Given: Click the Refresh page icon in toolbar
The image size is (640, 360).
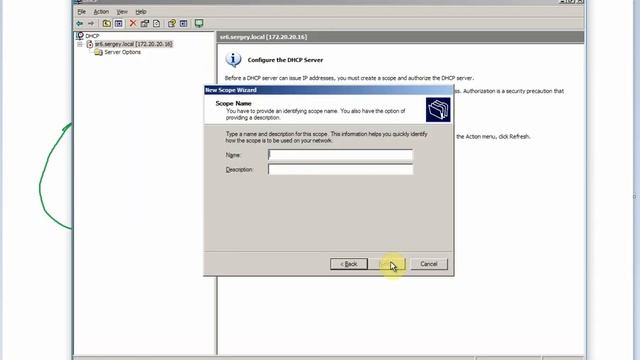Looking at the screenshot, I should (156, 24).
